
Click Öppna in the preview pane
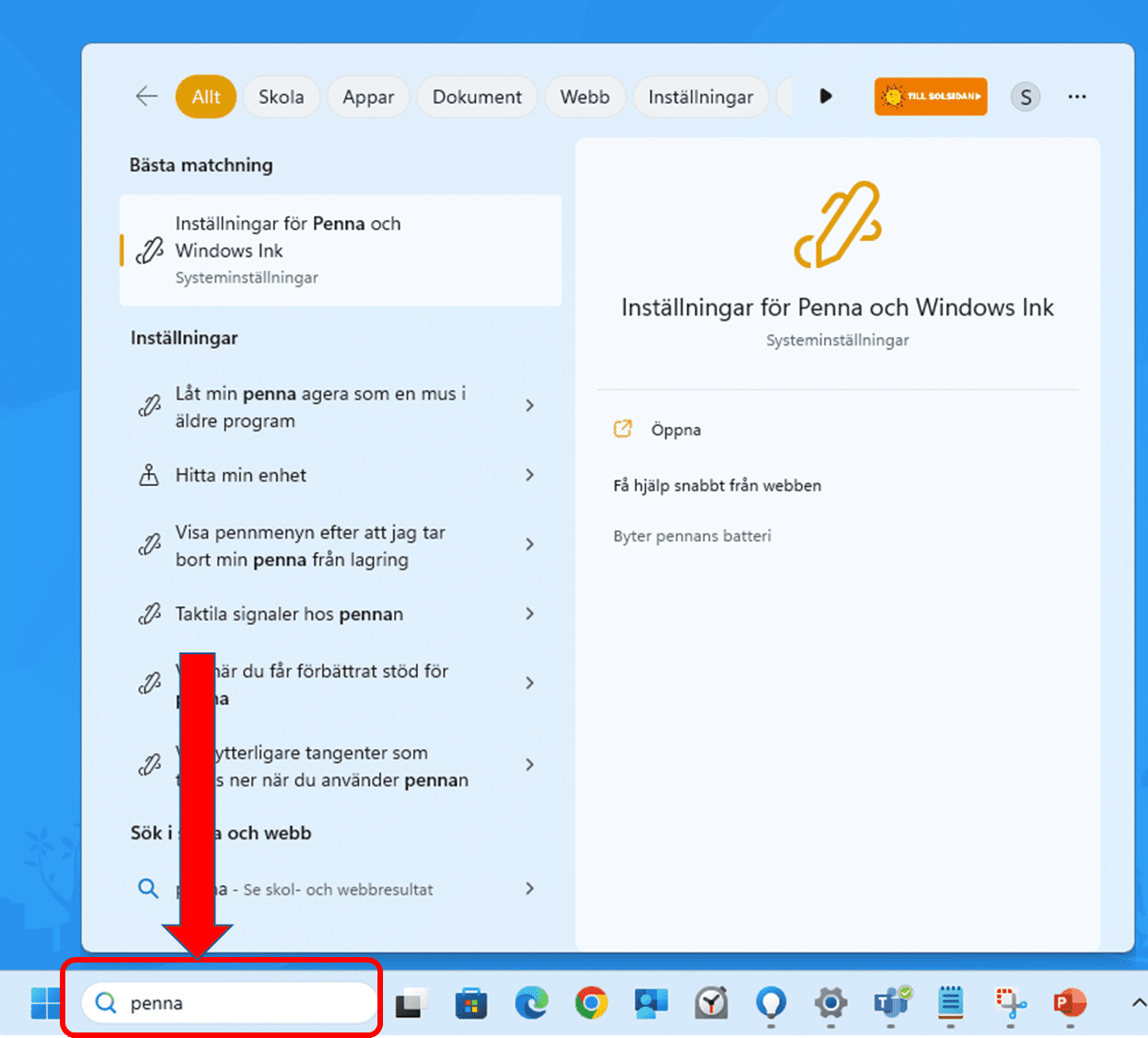(x=676, y=430)
